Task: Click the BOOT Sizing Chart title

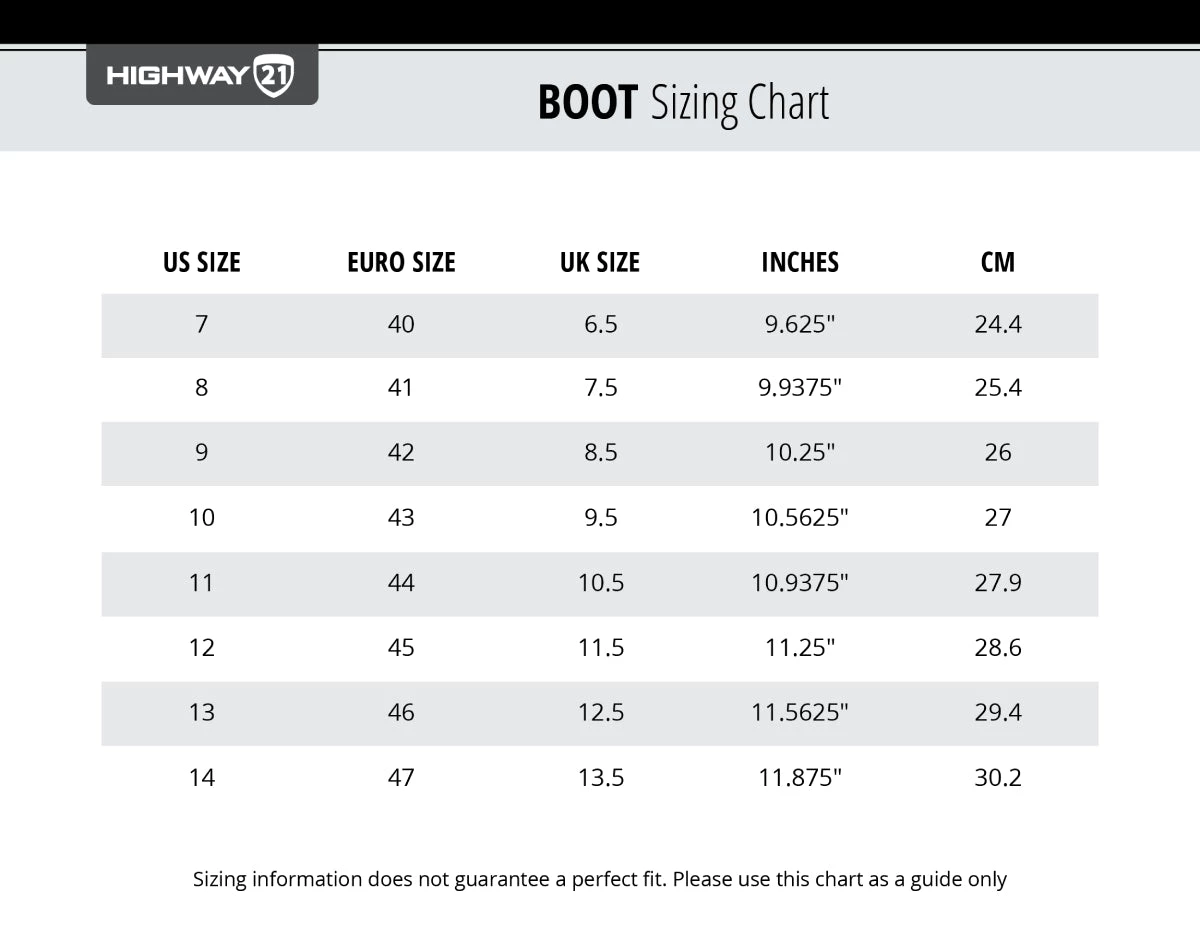Action: tap(683, 103)
